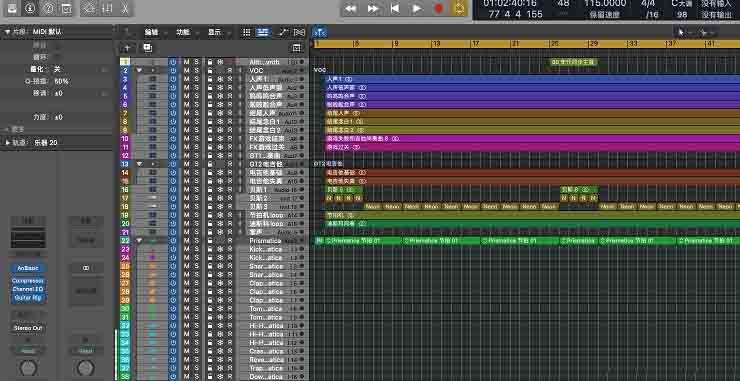Open the Mixer faders icon
The width and height of the screenshot is (740, 381).
(x=107, y=8)
